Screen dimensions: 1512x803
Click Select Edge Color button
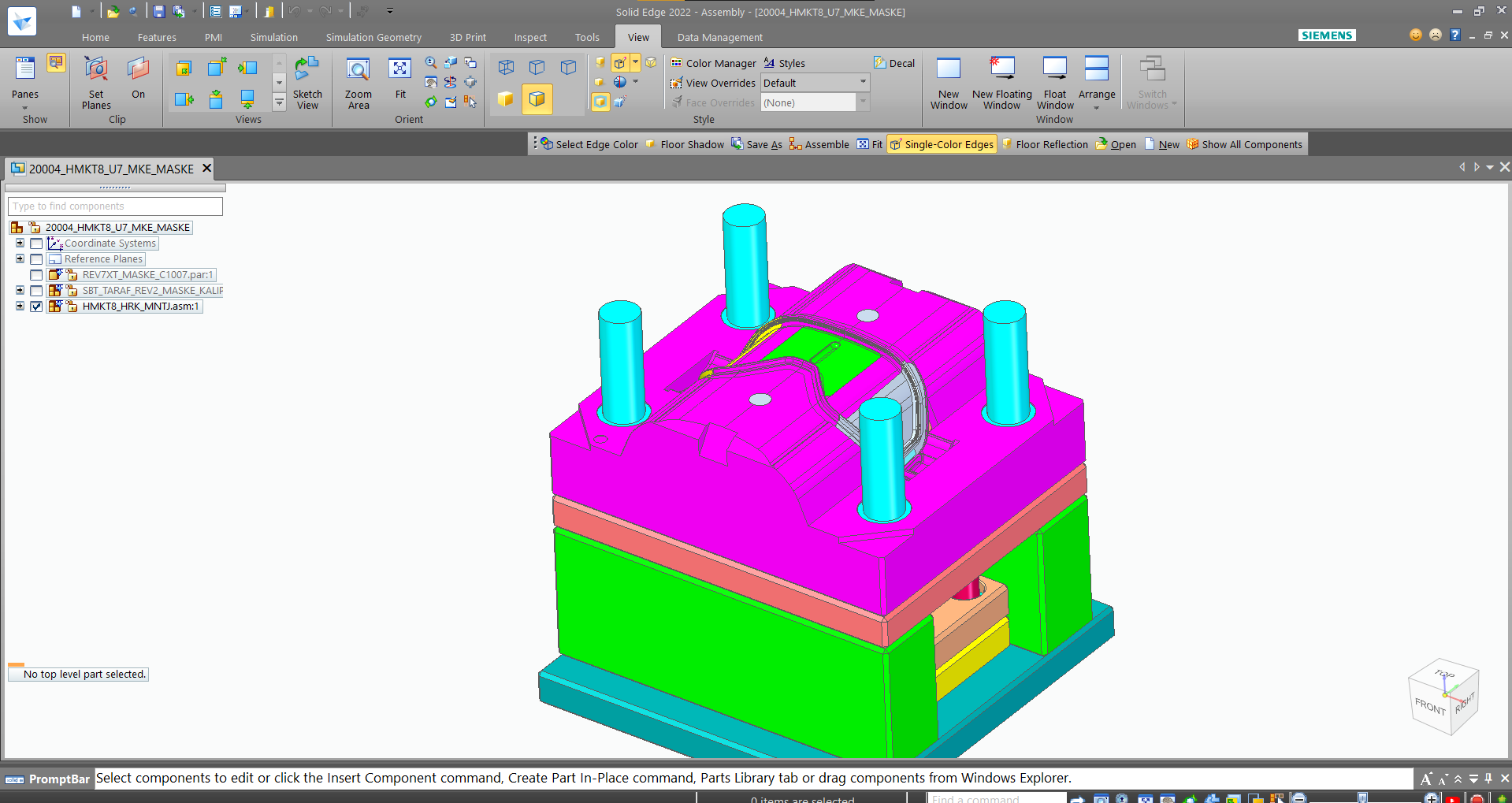click(x=589, y=144)
